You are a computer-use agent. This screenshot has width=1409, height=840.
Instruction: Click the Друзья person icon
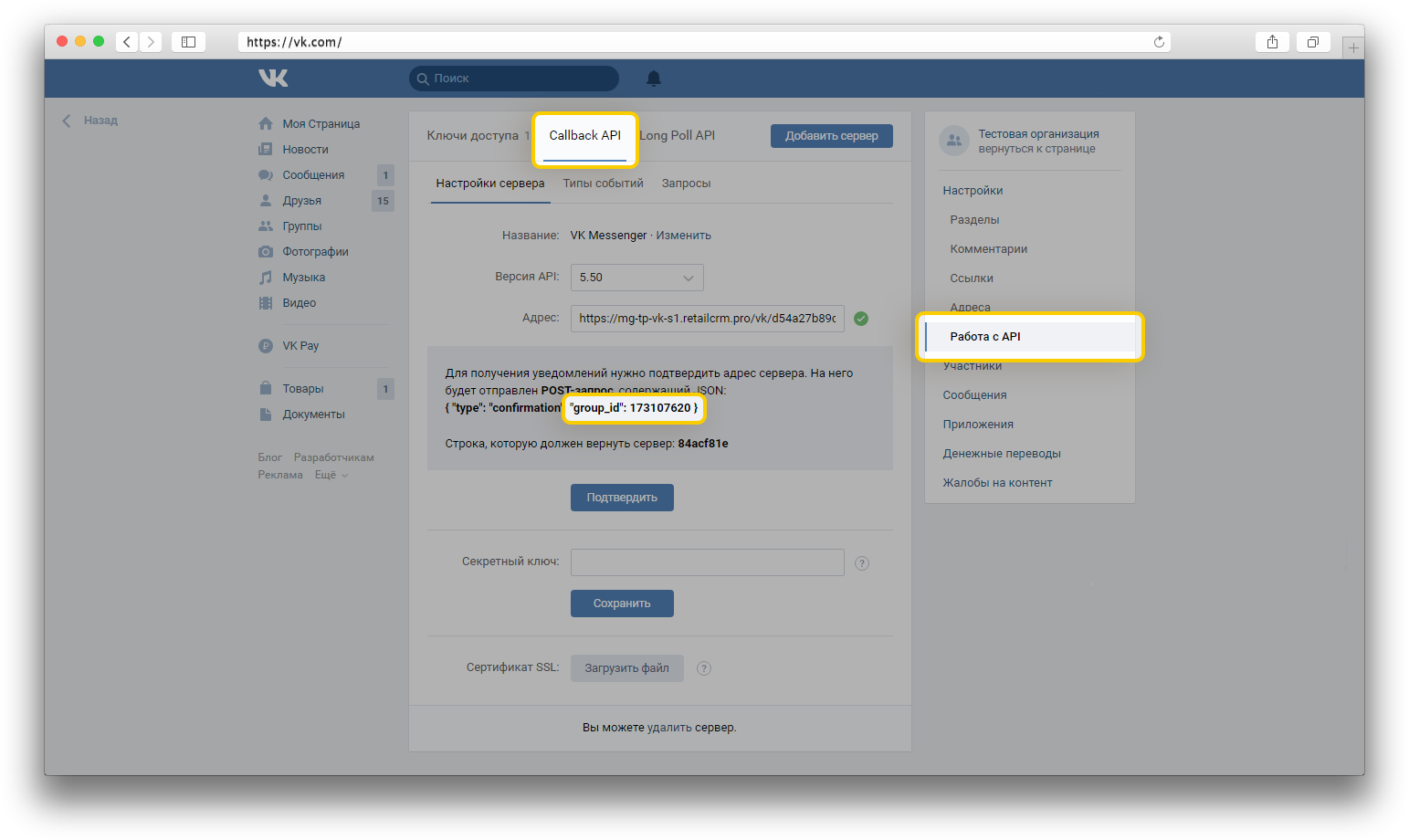click(x=266, y=200)
